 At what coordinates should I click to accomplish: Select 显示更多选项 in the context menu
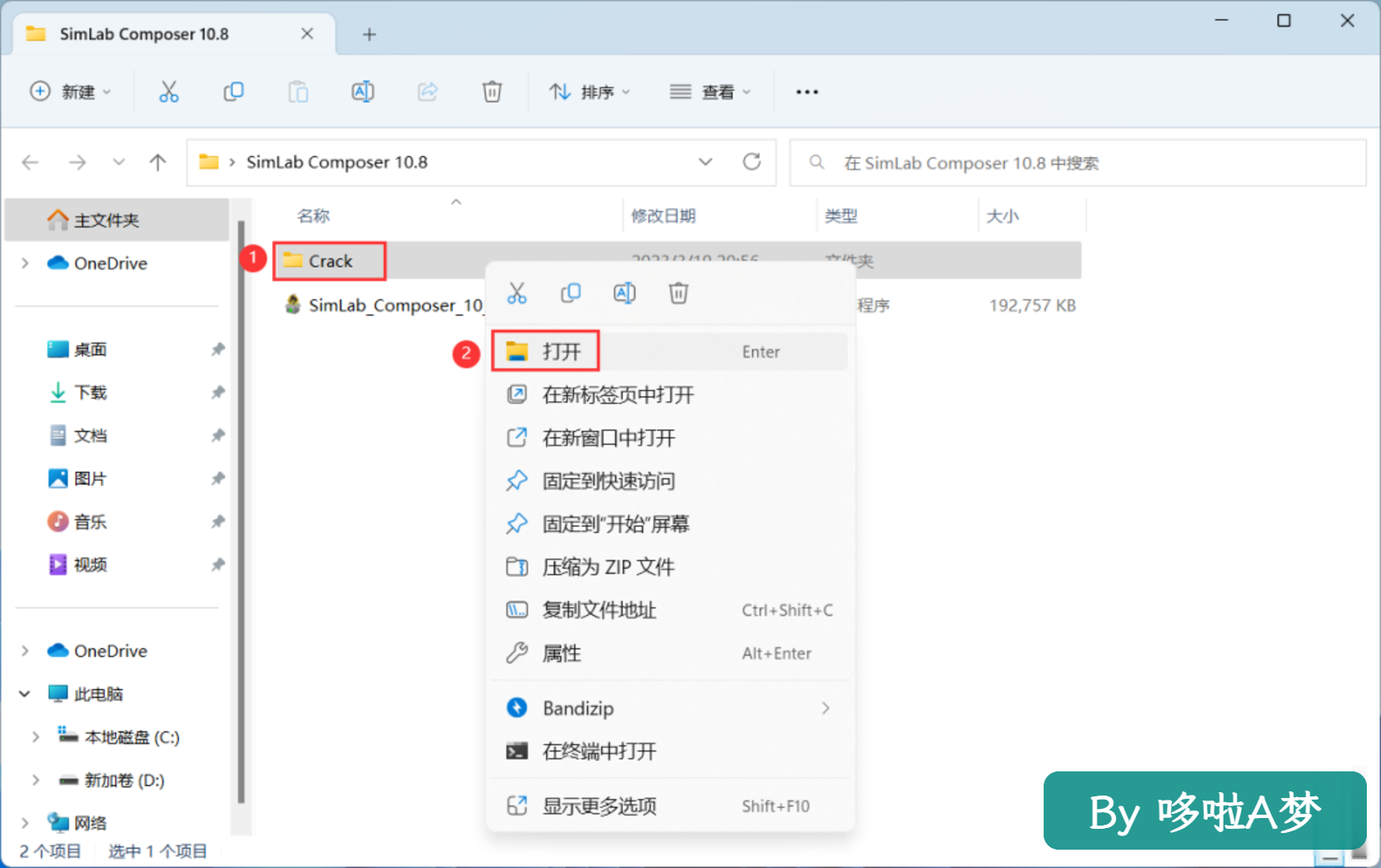click(x=670, y=806)
